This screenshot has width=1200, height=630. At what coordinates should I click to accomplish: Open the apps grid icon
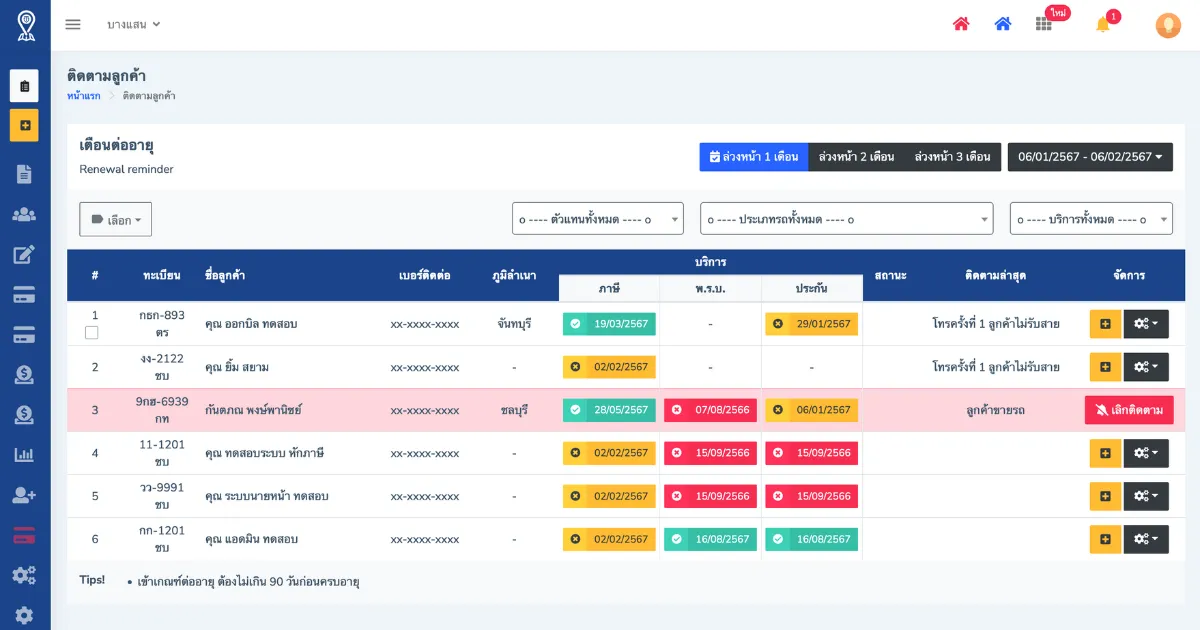tap(1044, 24)
